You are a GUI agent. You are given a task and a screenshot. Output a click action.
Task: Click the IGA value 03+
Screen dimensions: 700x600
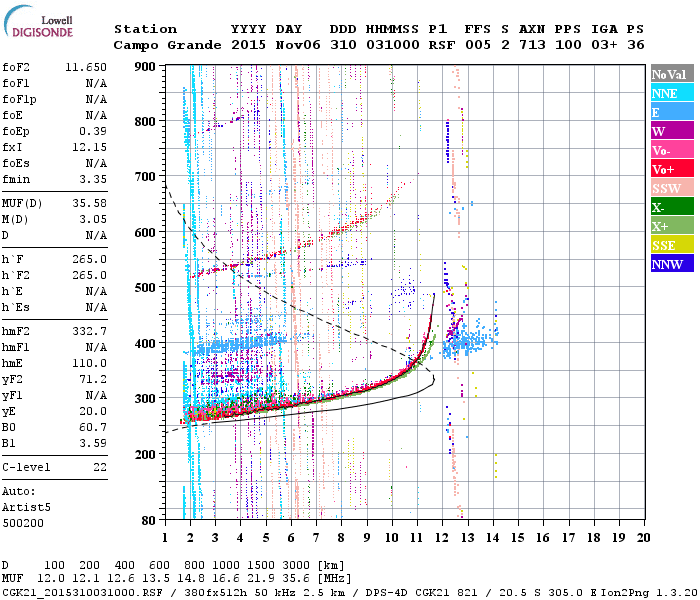(x=604, y=45)
